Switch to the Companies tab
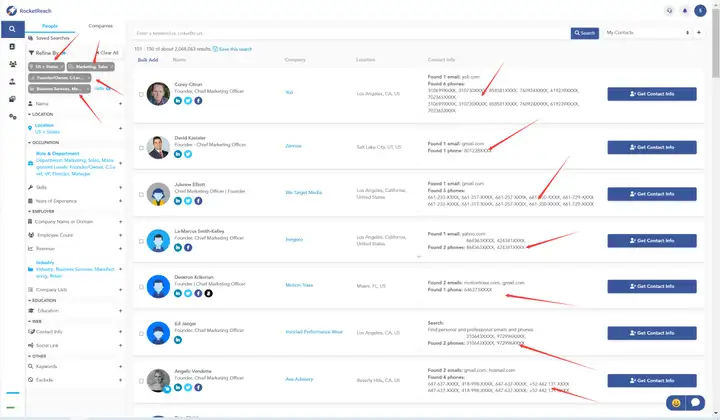Screen dimensions: 720x420 coord(100,26)
